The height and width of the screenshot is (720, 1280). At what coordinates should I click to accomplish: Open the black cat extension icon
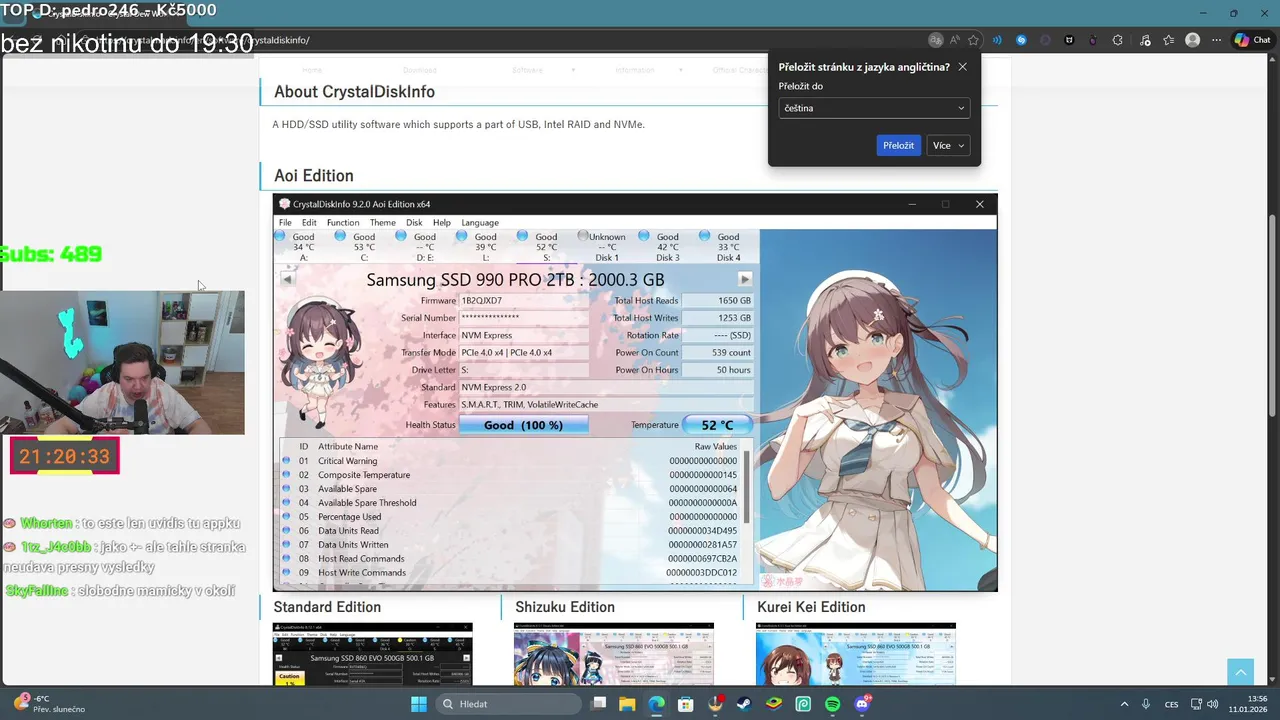[x=1069, y=40]
